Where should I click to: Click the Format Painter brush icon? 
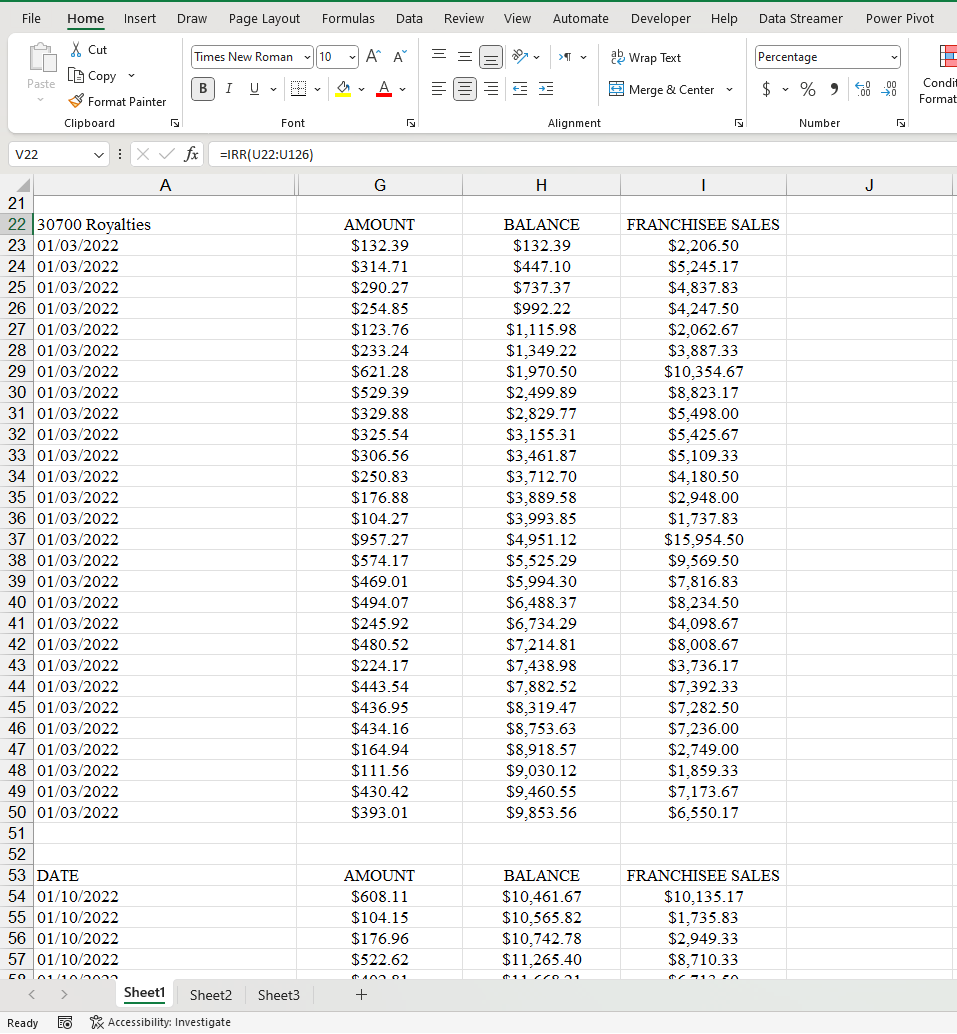click(x=76, y=101)
